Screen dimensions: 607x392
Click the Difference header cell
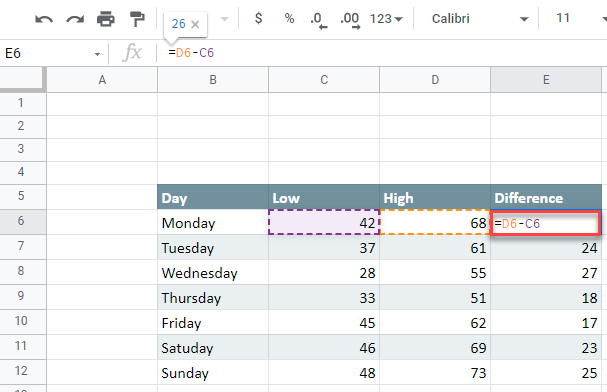pos(546,197)
